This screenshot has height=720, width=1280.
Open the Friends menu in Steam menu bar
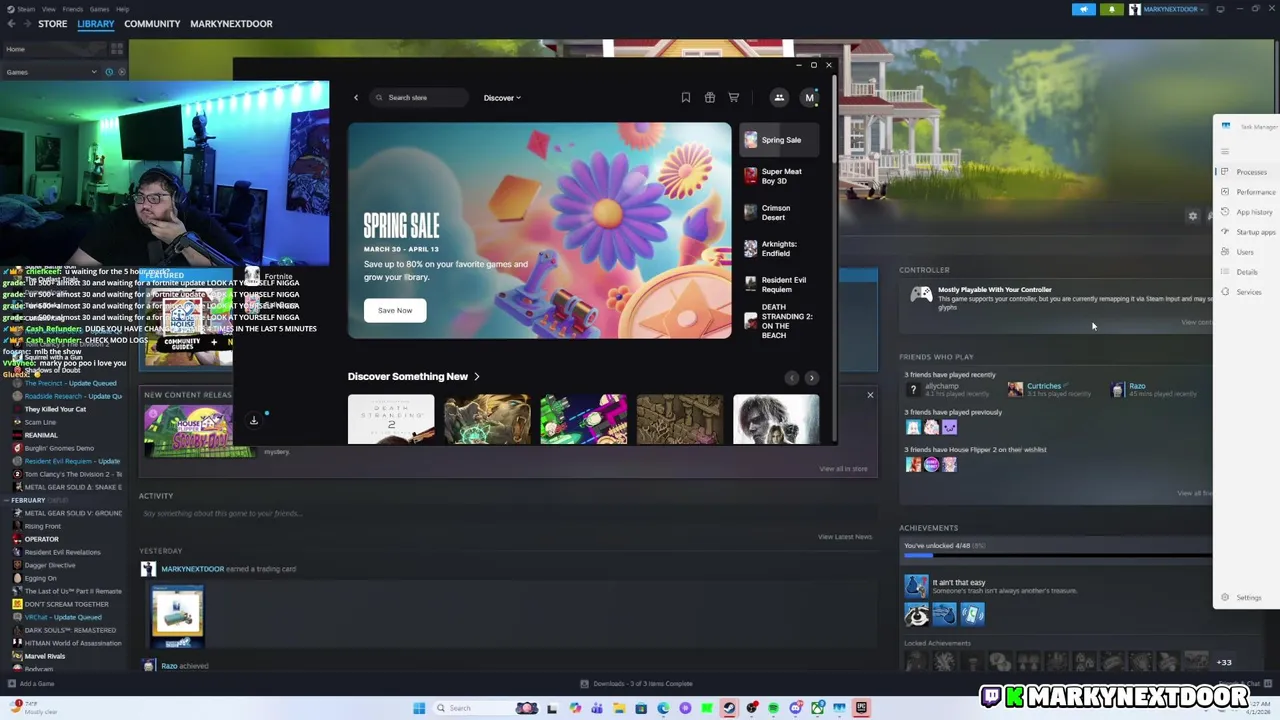click(x=73, y=9)
